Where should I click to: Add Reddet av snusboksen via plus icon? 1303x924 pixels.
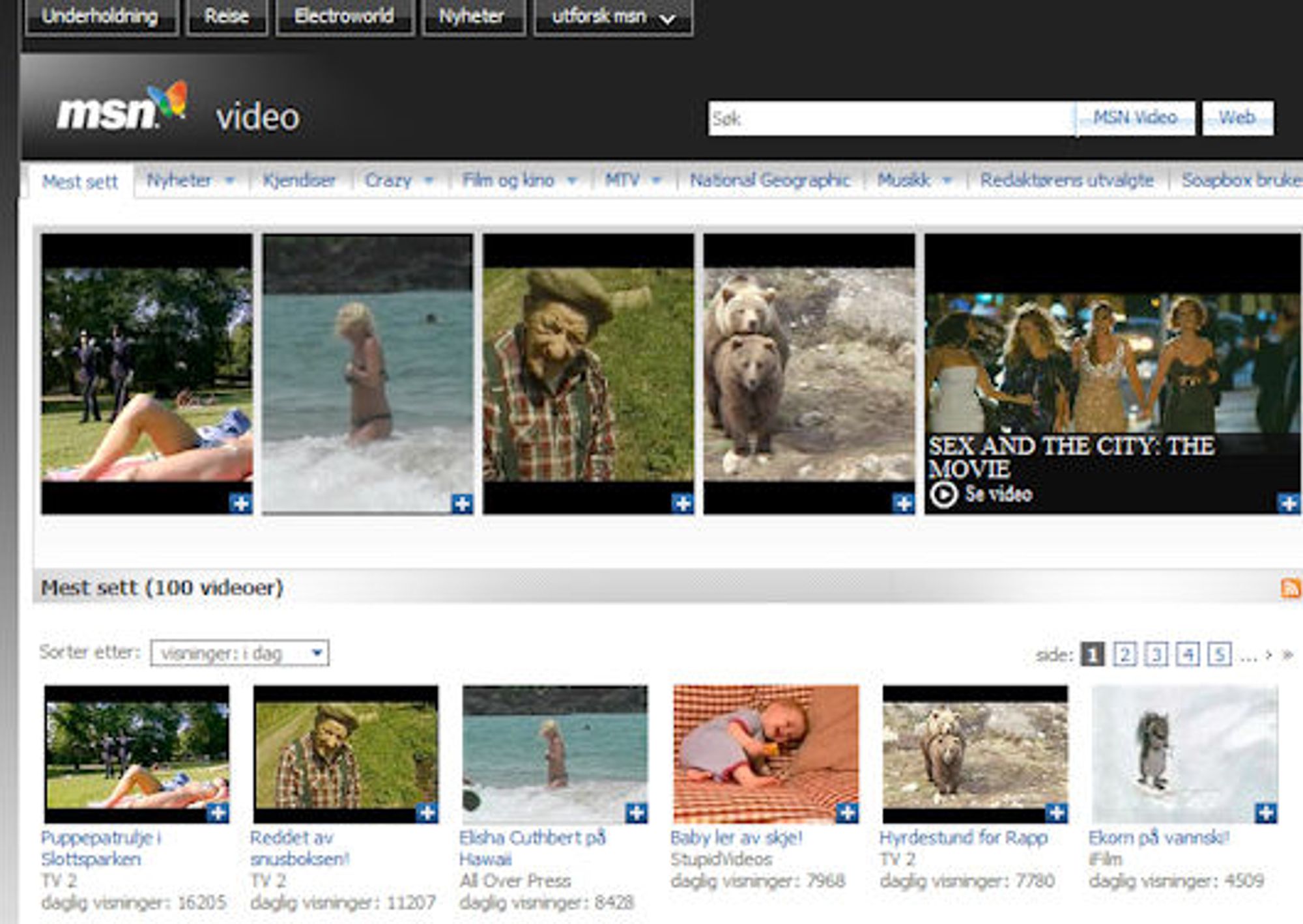pos(427,813)
